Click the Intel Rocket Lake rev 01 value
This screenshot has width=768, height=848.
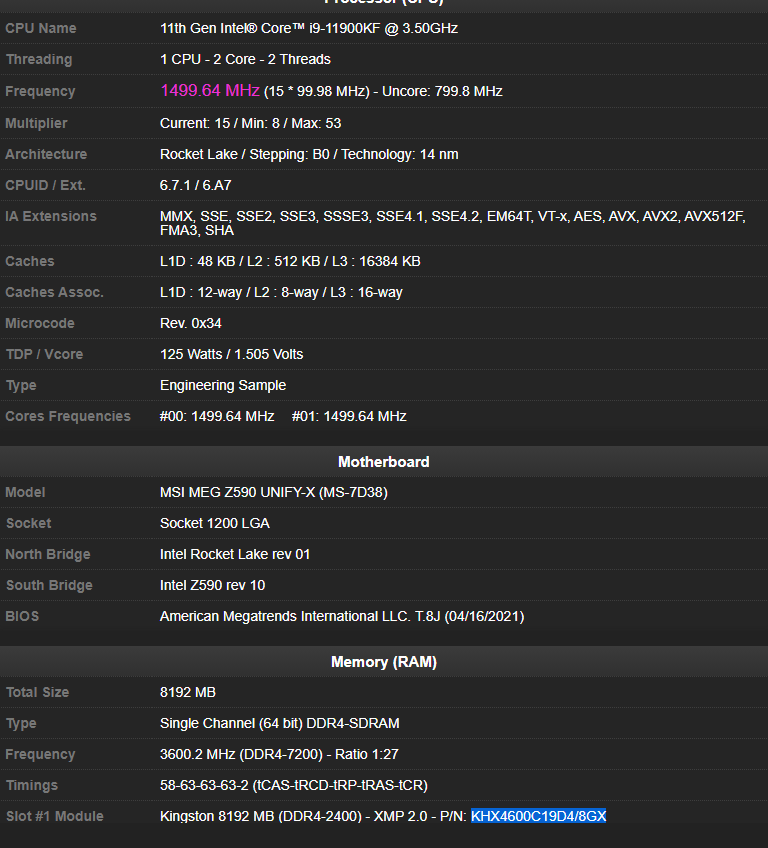pyautogui.click(x=235, y=554)
